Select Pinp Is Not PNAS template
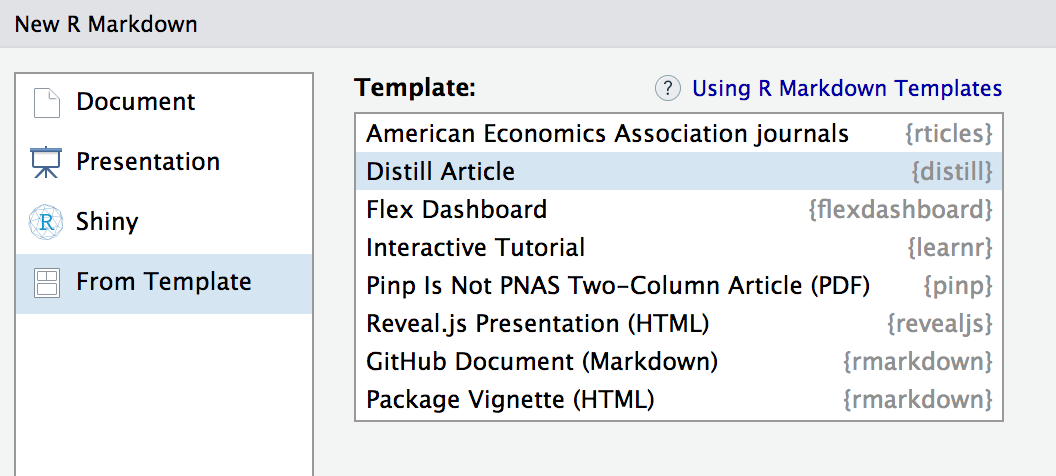This screenshot has width=1056, height=476. click(x=617, y=286)
